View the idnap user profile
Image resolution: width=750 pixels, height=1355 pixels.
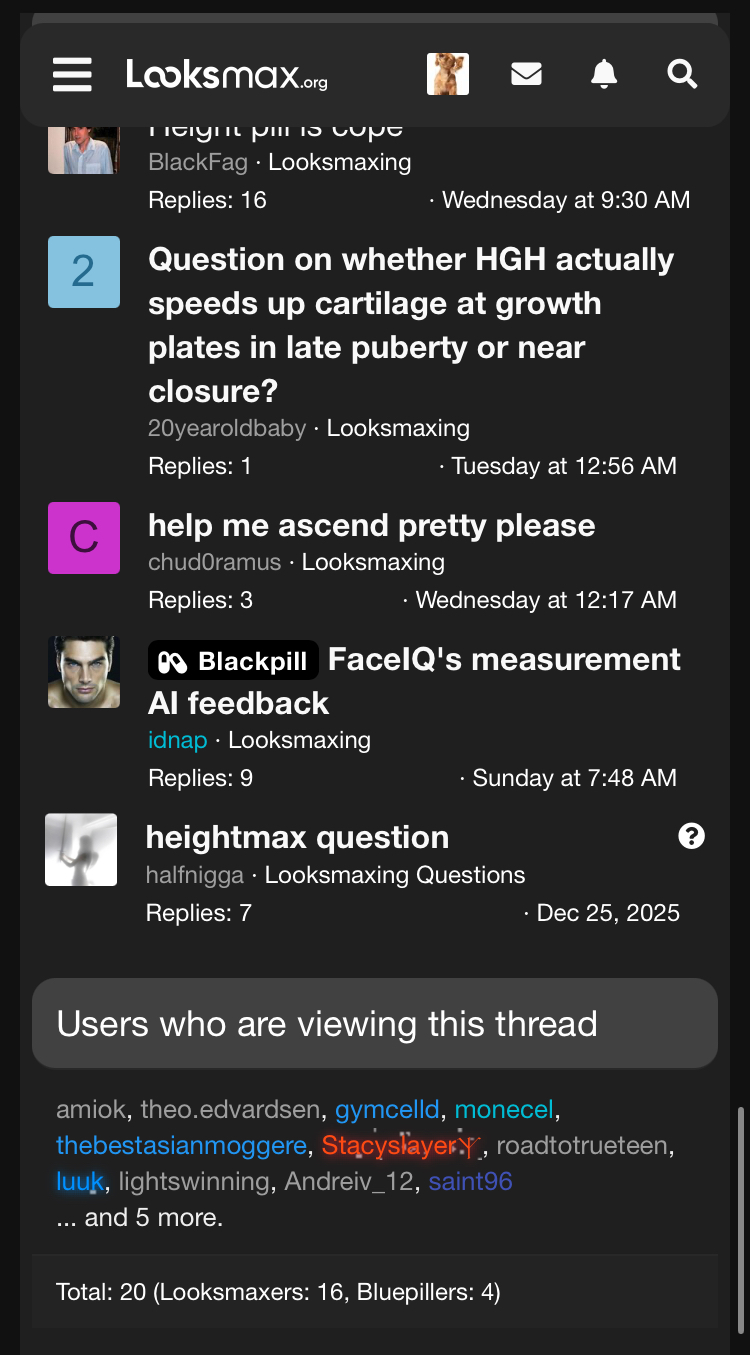coord(177,740)
